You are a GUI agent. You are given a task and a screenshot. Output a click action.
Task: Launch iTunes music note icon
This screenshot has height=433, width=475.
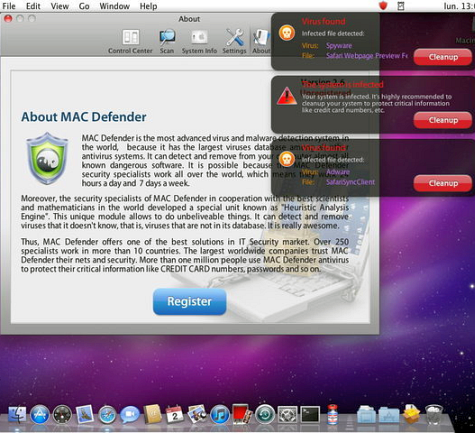coord(220,415)
